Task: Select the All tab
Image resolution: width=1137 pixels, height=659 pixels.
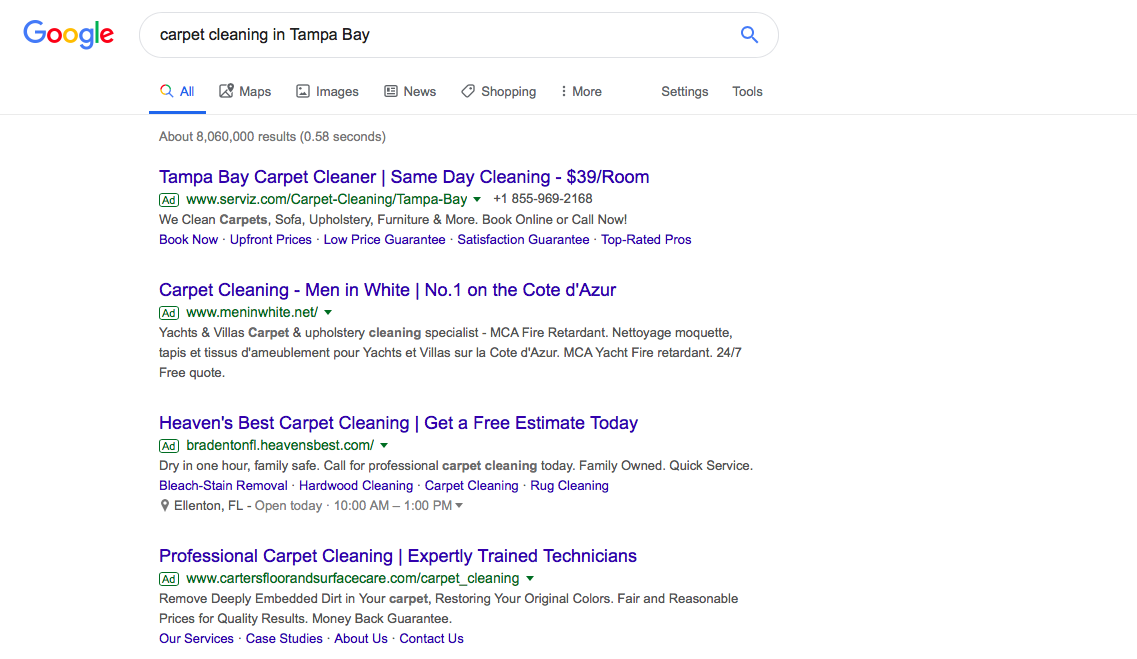Action: click(x=177, y=91)
